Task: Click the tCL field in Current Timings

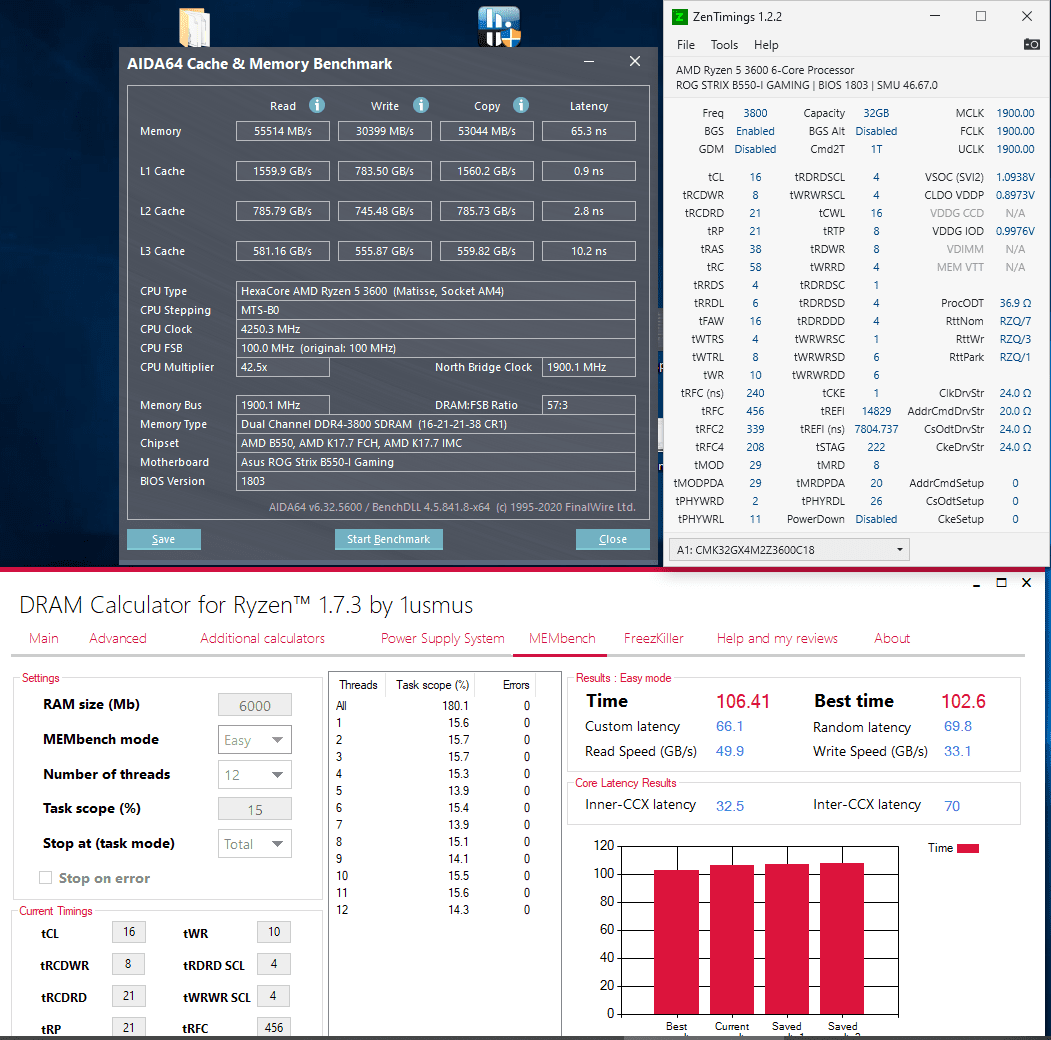Action: click(x=129, y=932)
